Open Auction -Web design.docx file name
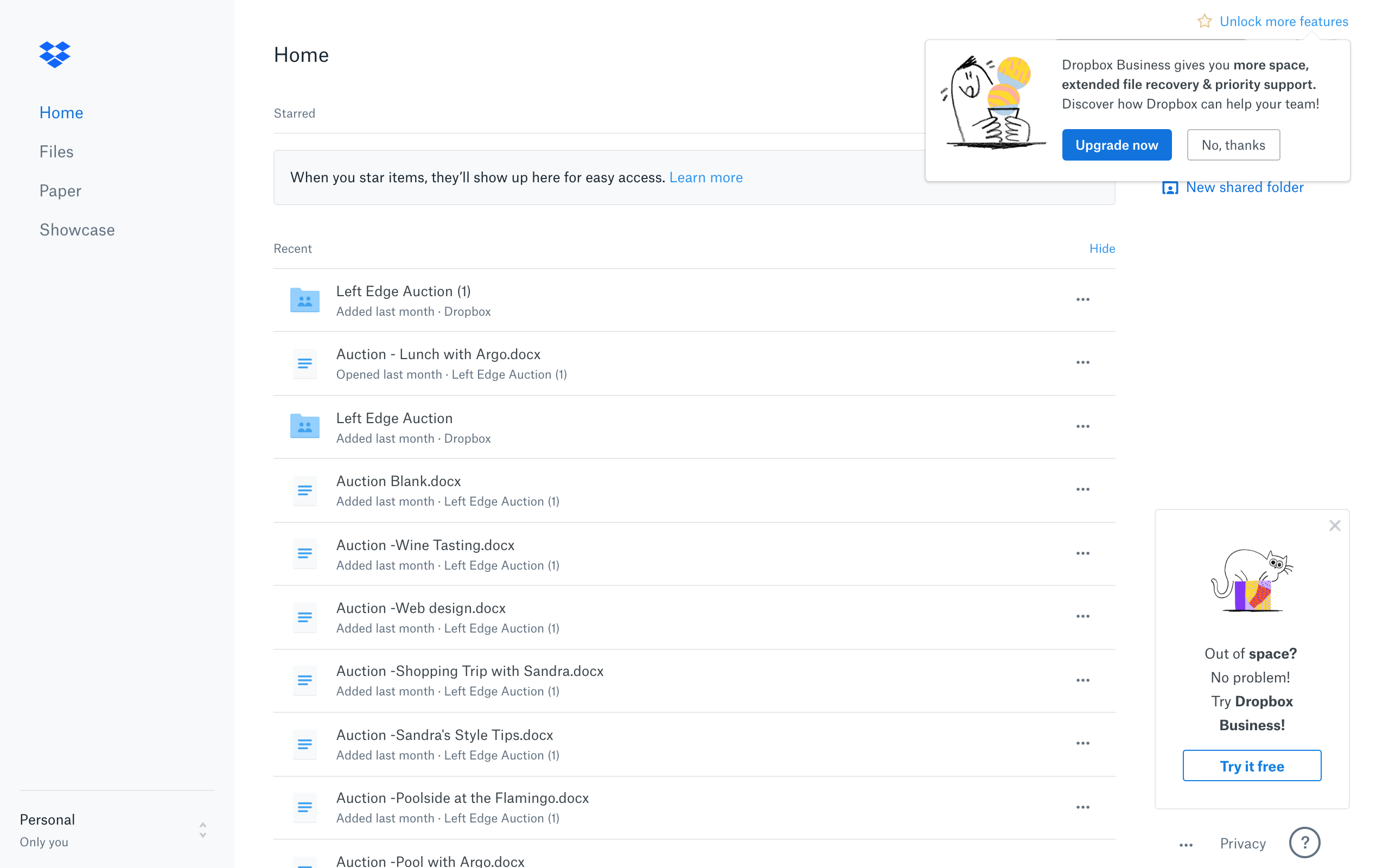 tap(420, 608)
